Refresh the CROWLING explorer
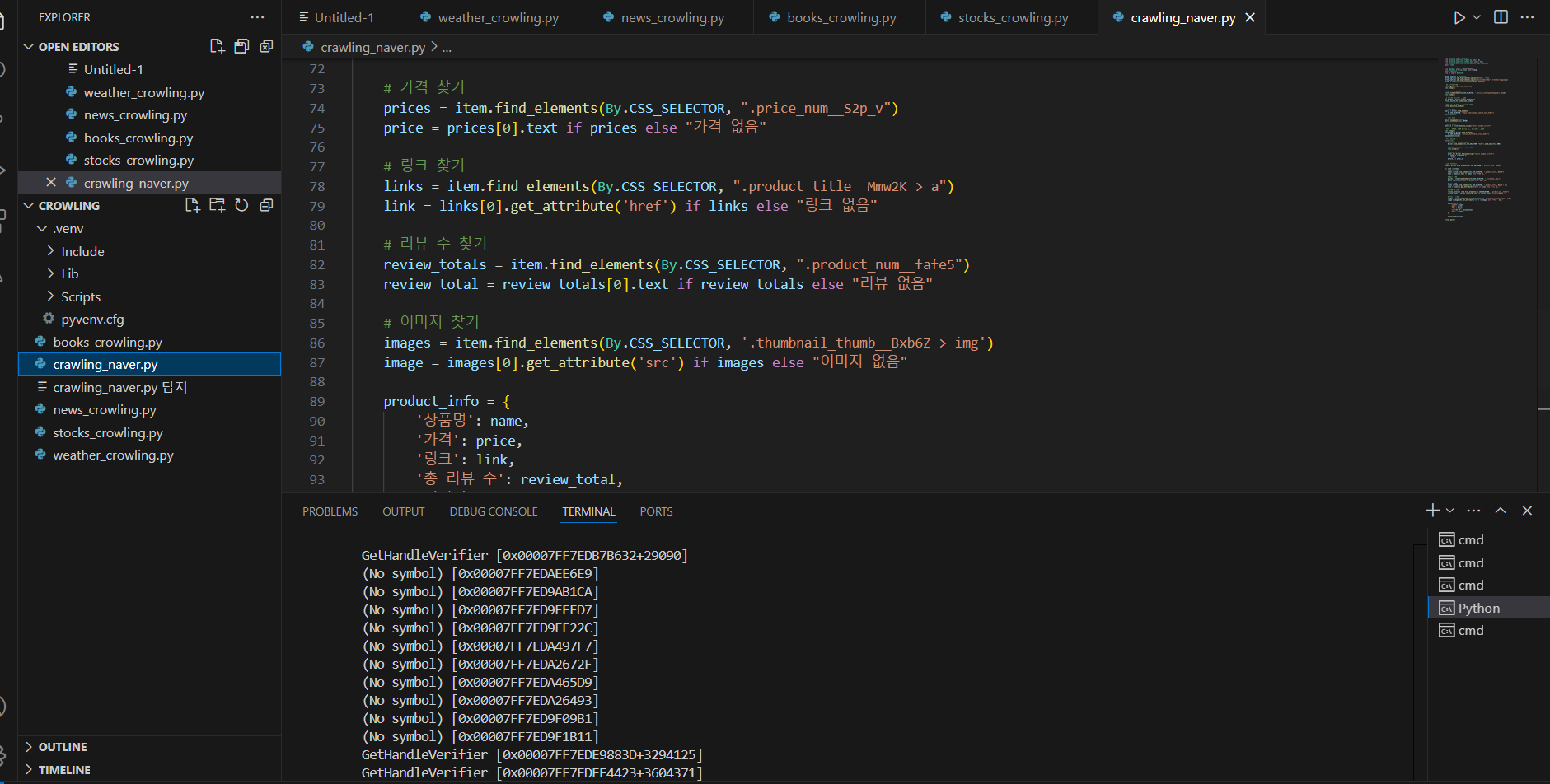This screenshot has height=784, width=1550. [241, 205]
